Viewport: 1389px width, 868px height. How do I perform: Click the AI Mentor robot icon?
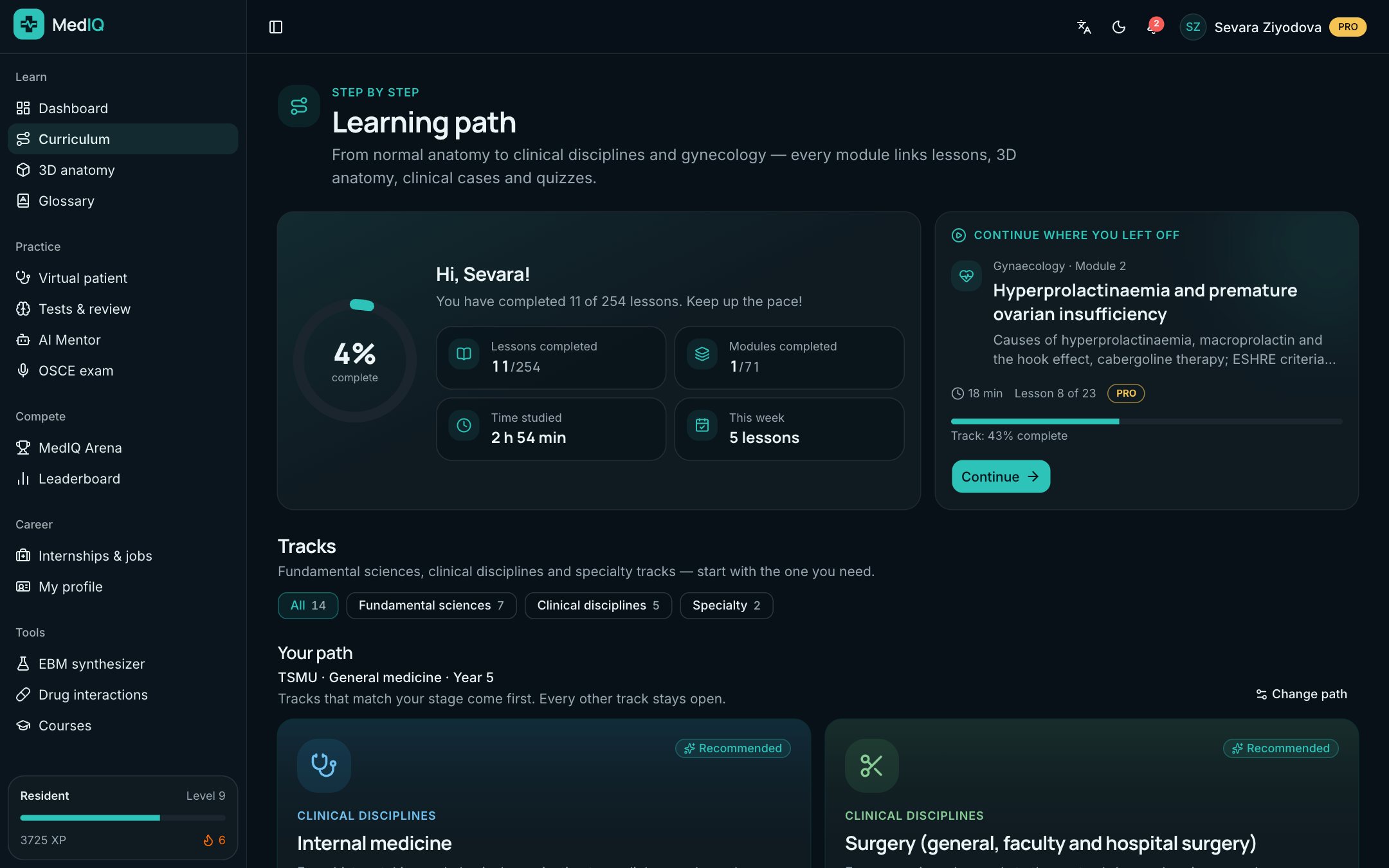click(23, 339)
